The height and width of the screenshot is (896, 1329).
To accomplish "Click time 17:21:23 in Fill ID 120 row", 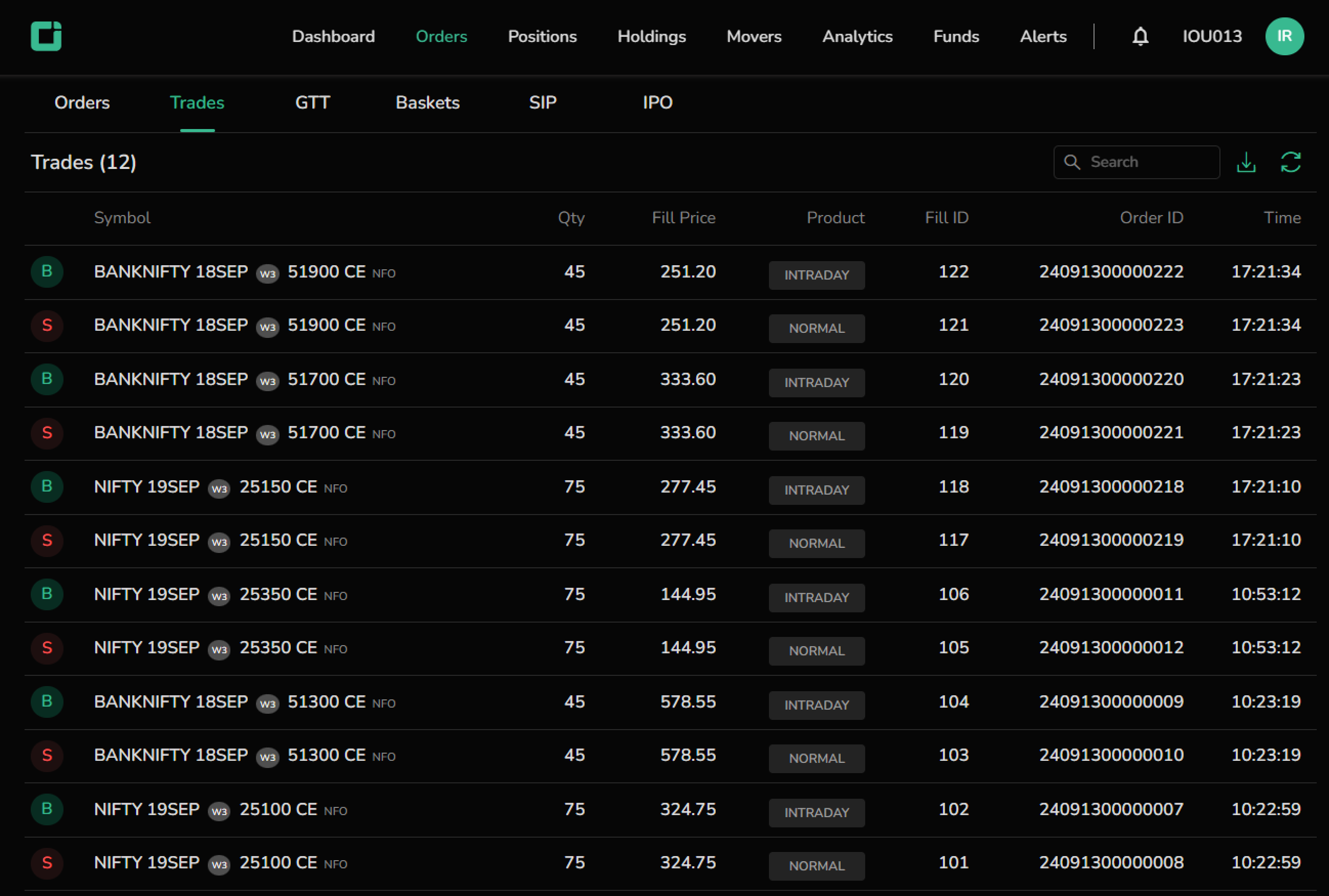I will pos(1266,379).
